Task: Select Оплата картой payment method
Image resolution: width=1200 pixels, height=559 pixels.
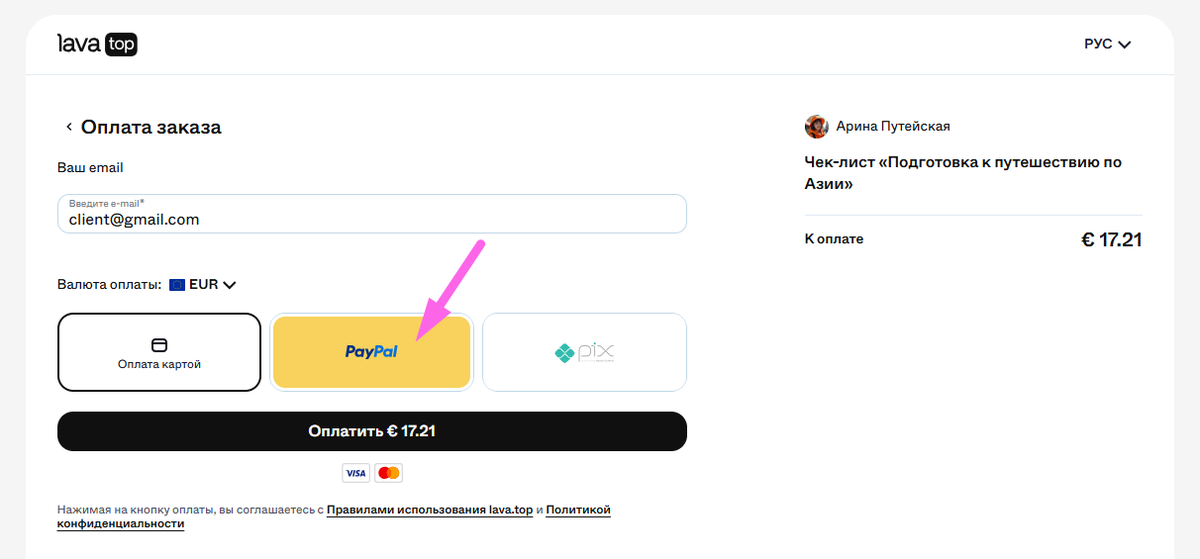Action: (x=159, y=352)
